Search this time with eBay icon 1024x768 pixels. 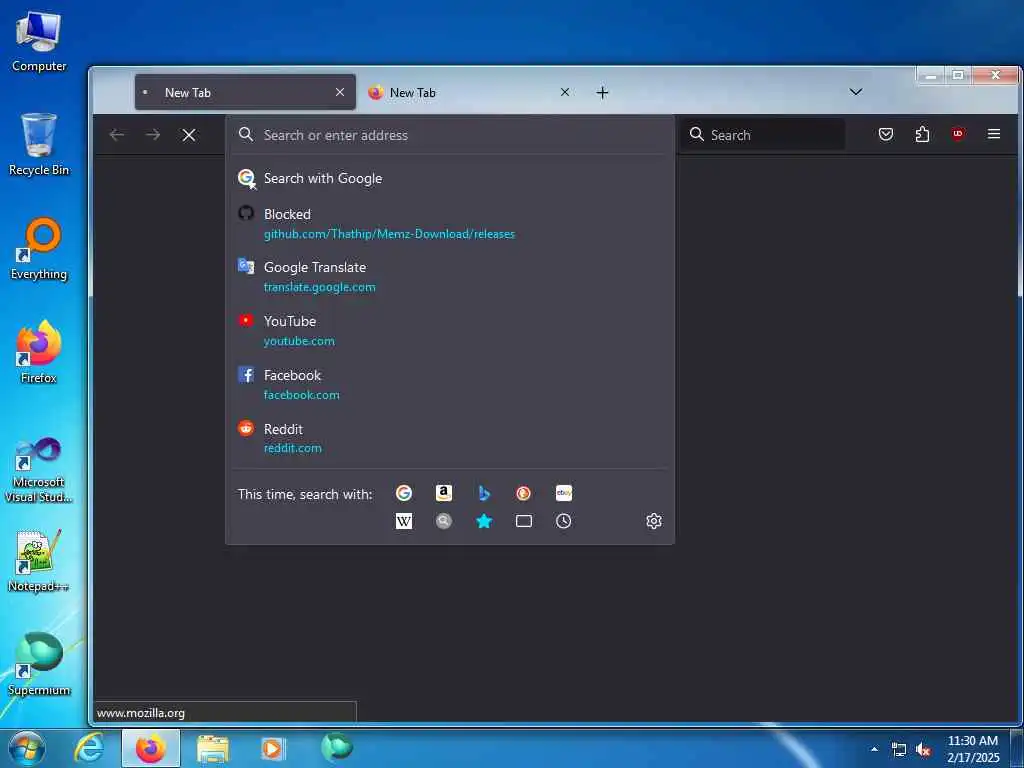pos(564,493)
